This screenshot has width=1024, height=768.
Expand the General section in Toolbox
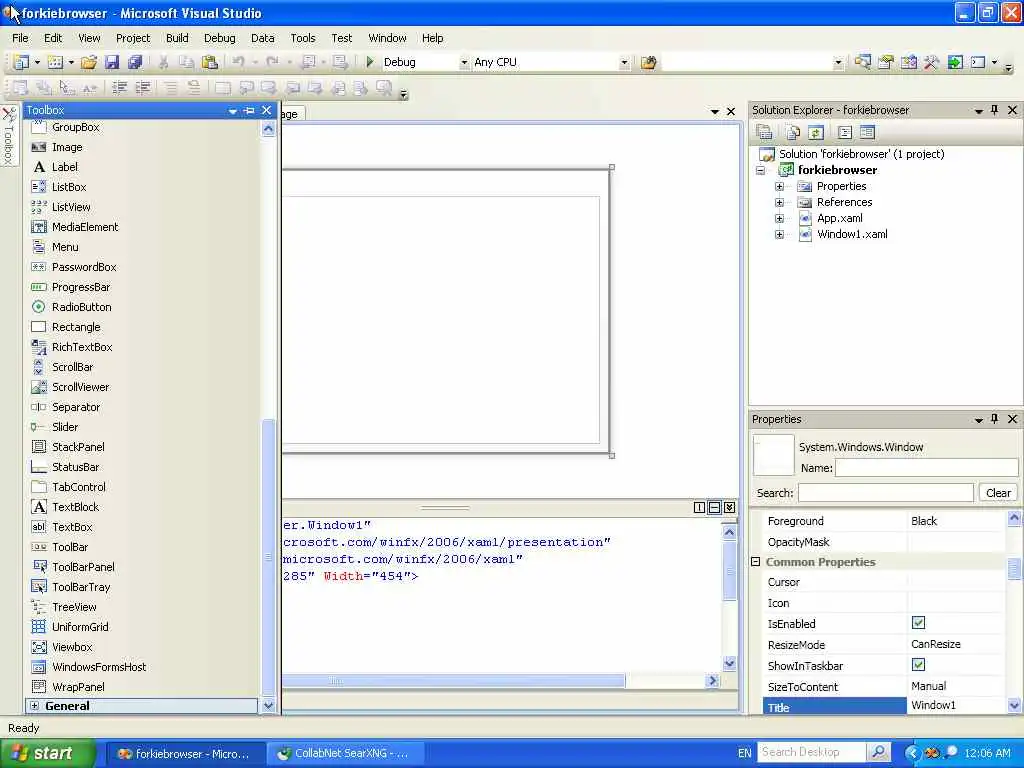click(x=35, y=706)
